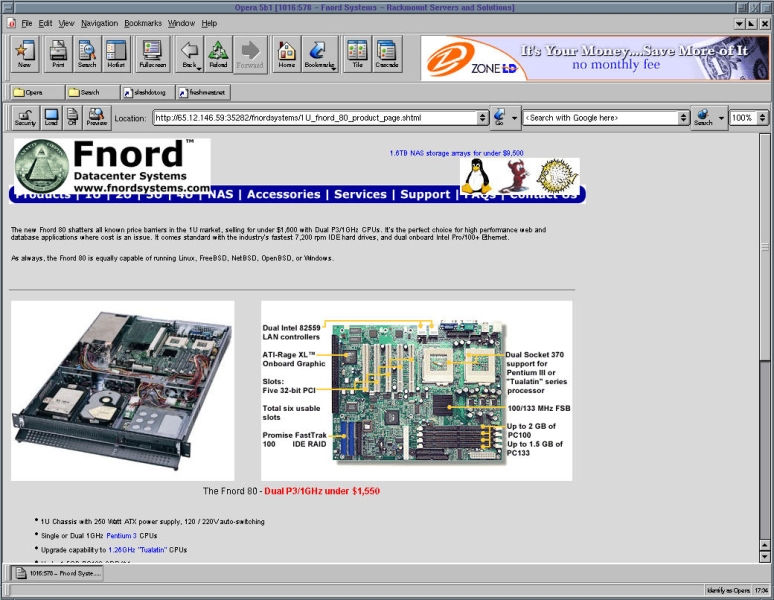Open the File menu
The image size is (774, 600).
(27, 23)
